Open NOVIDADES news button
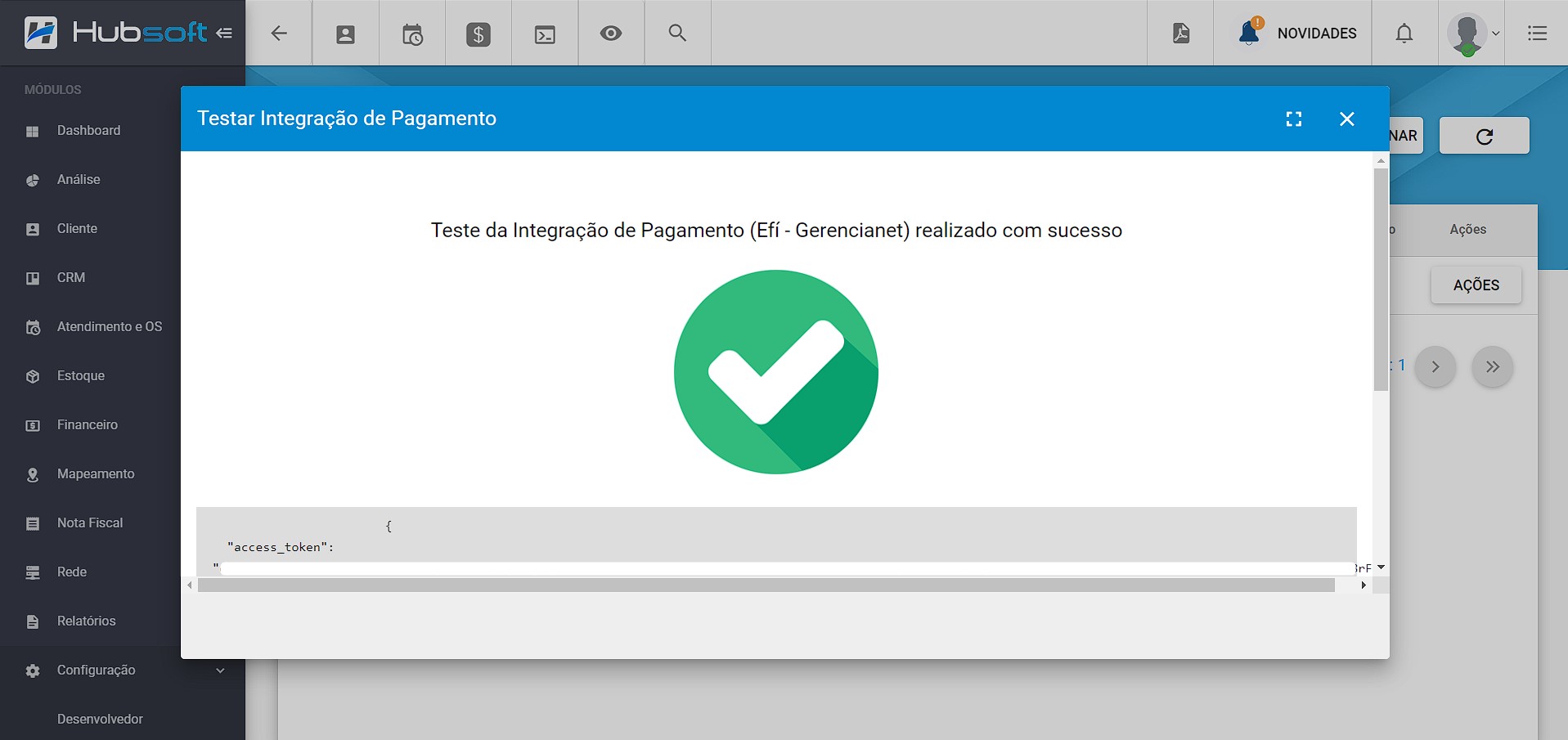Screen dimensions: 1568x740 (x=1292, y=34)
